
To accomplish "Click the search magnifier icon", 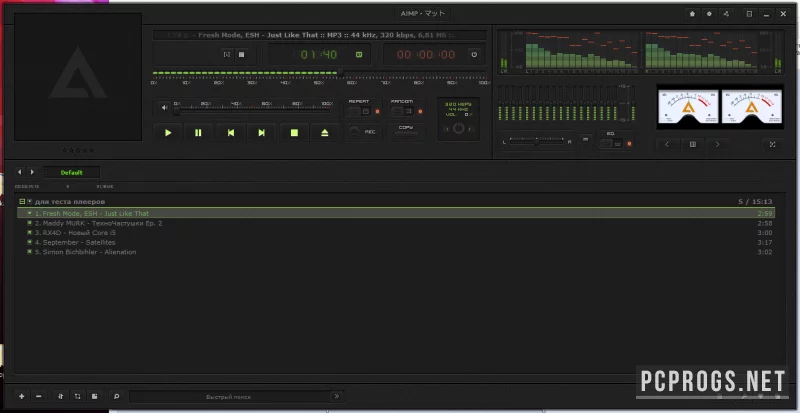I will 116,396.
